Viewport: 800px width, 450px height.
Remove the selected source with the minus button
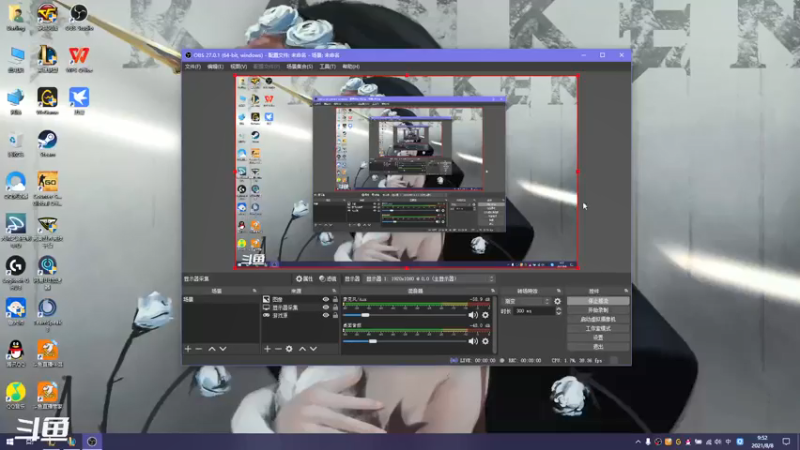(x=278, y=349)
